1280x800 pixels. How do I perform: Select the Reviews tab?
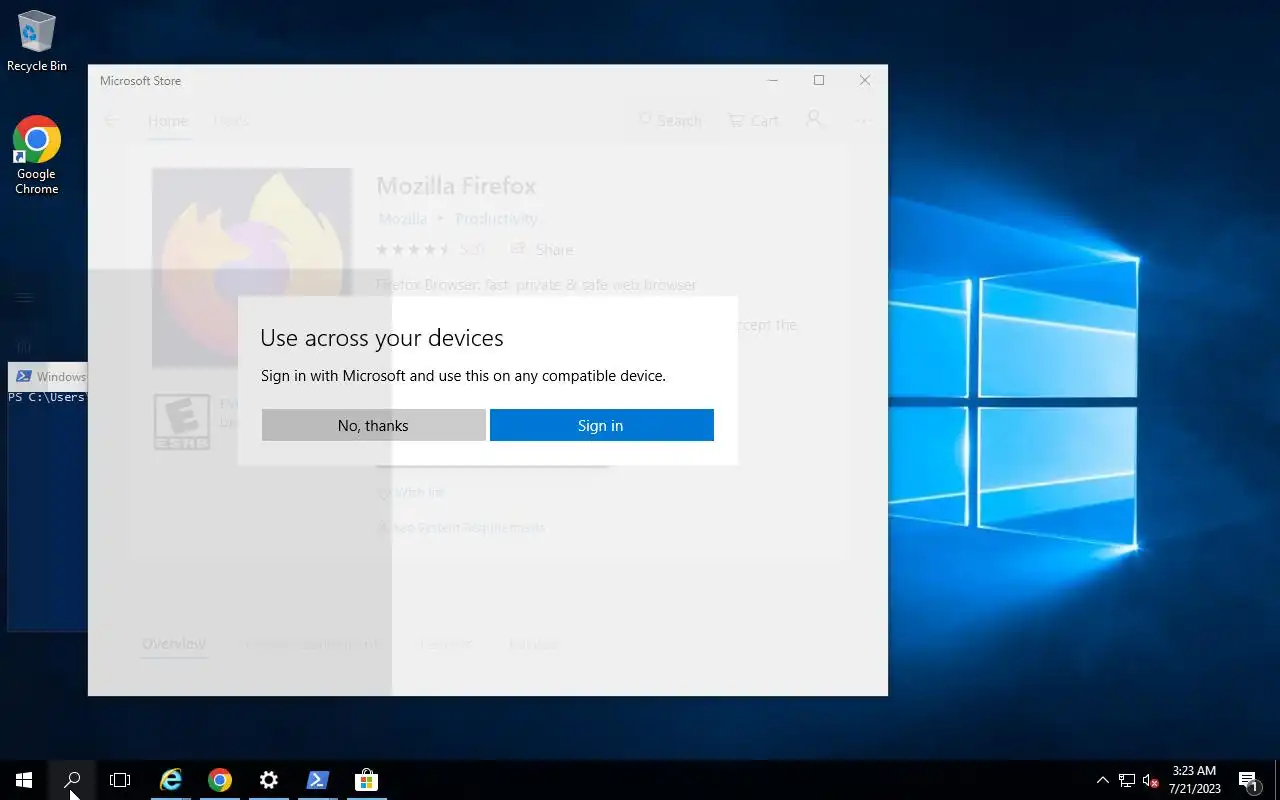[x=446, y=643]
